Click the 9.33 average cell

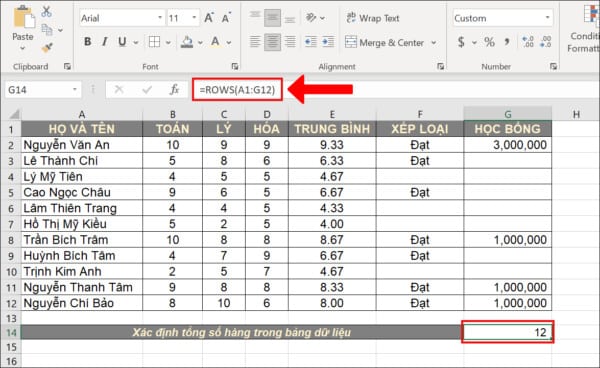click(x=332, y=145)
